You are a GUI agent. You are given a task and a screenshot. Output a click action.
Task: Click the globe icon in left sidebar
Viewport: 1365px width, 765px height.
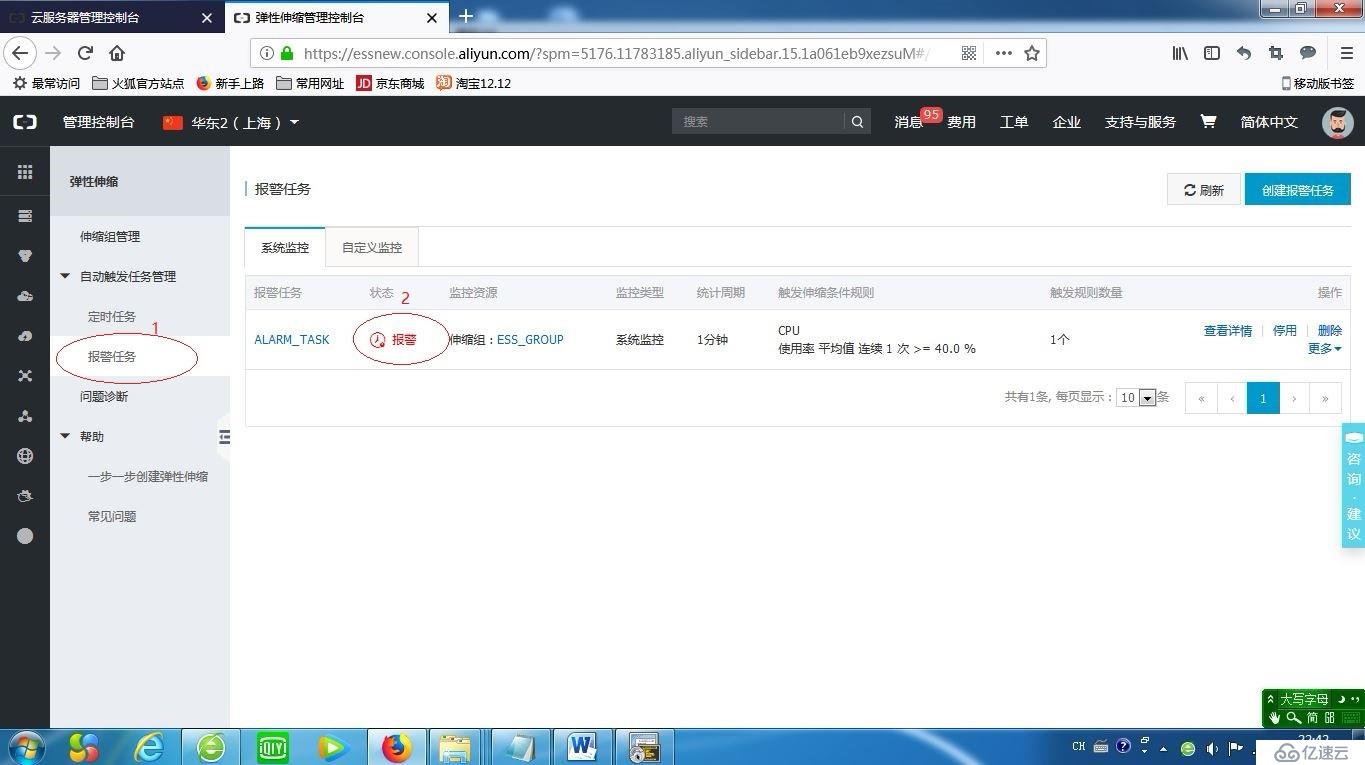(x=25, y=456)
